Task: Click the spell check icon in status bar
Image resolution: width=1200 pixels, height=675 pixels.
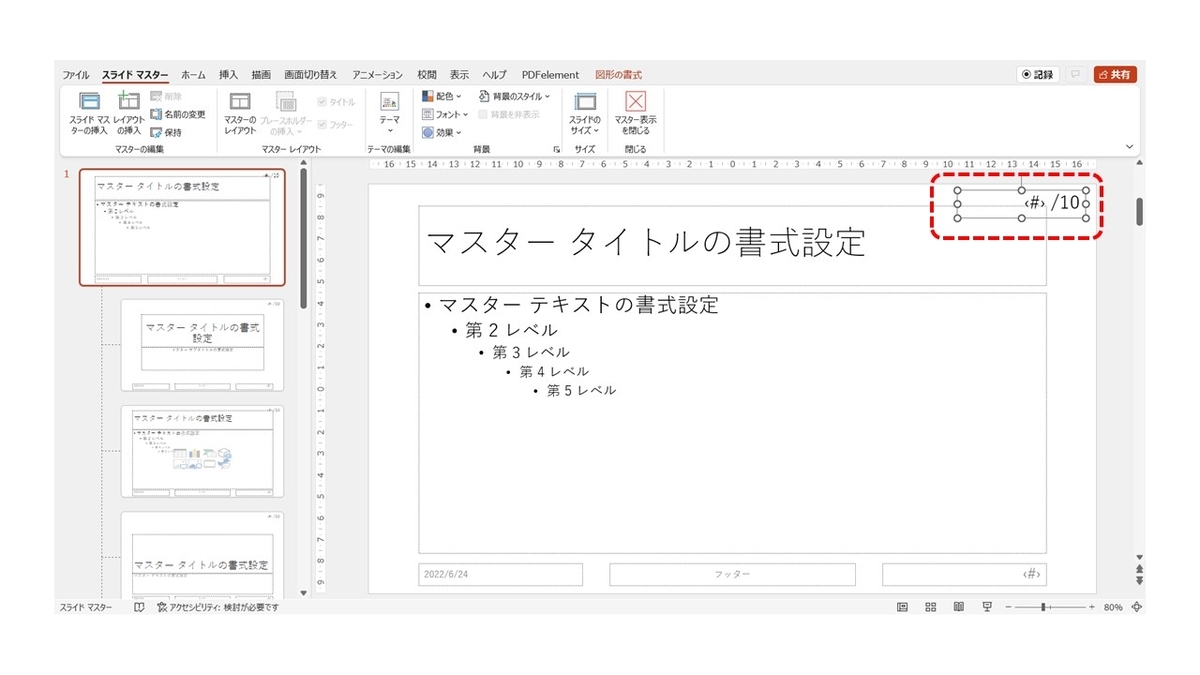Action: (x=139, y=607)
